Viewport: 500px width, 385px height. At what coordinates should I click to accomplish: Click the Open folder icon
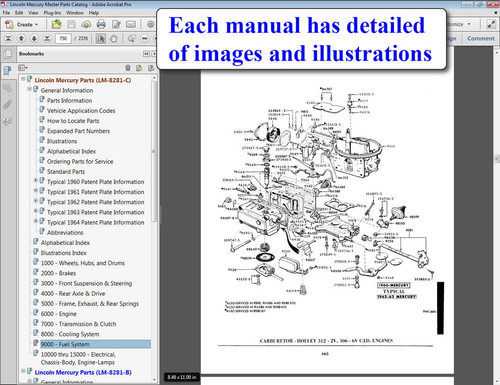pos(56,24)
